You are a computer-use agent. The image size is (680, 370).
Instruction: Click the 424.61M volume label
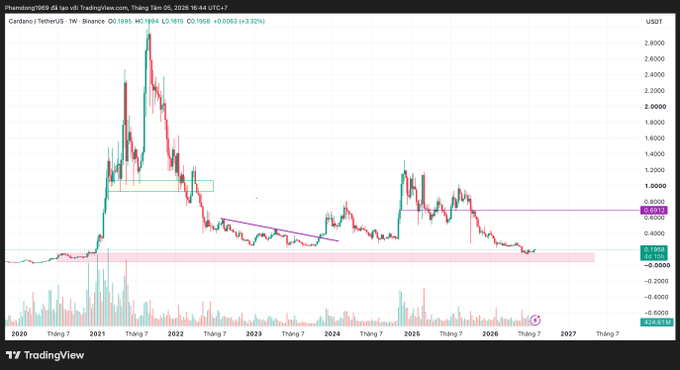[x=657, y=322]
